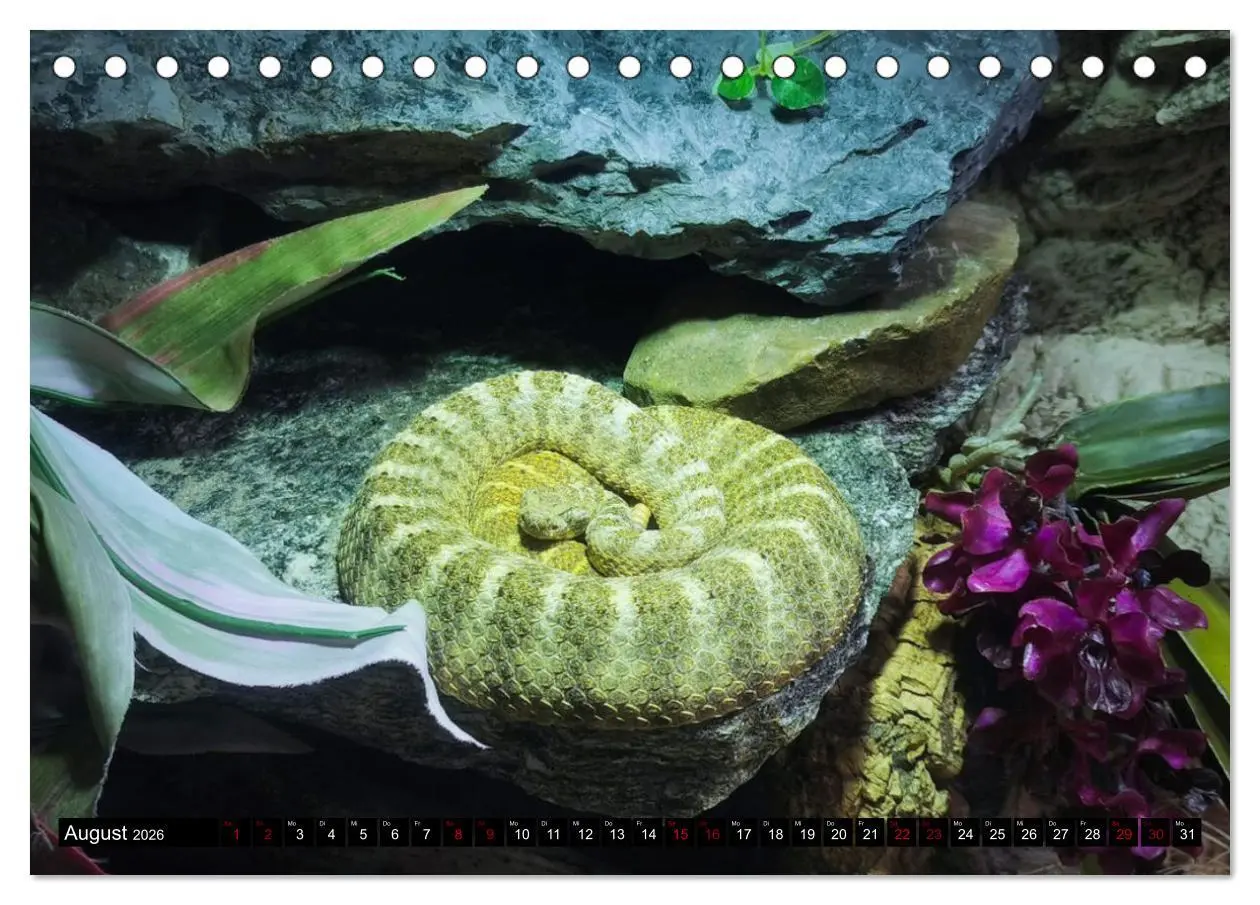This screenshot has height=905, width=1260.
Task: Pick date 31 at the strip's end
Action: click(x=1187, y=833)
